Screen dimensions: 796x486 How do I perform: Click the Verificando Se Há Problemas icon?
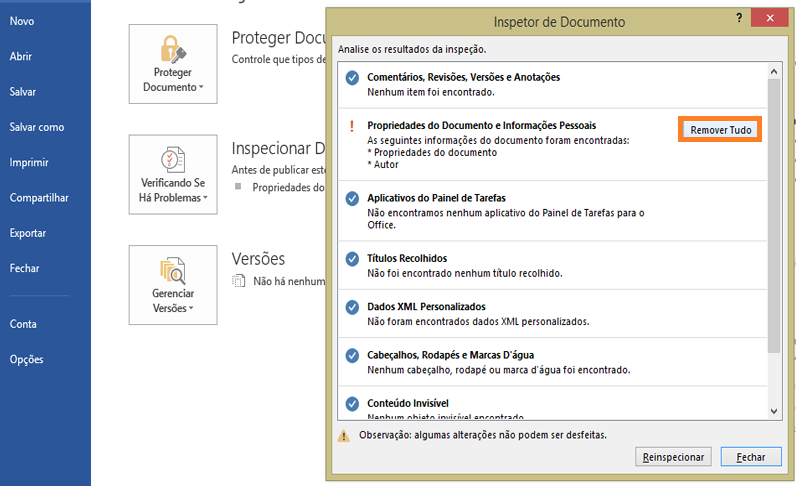click(x=173, y=159)
